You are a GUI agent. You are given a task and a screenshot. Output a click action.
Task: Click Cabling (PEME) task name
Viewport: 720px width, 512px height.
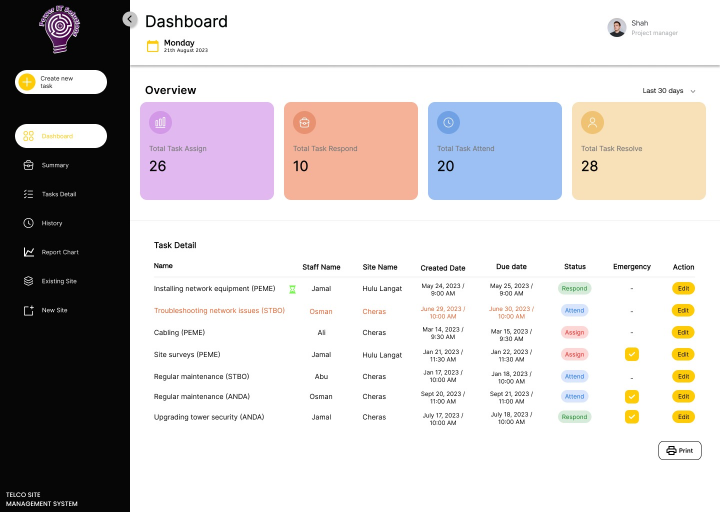pyautogui.click(x=179, y=332)
